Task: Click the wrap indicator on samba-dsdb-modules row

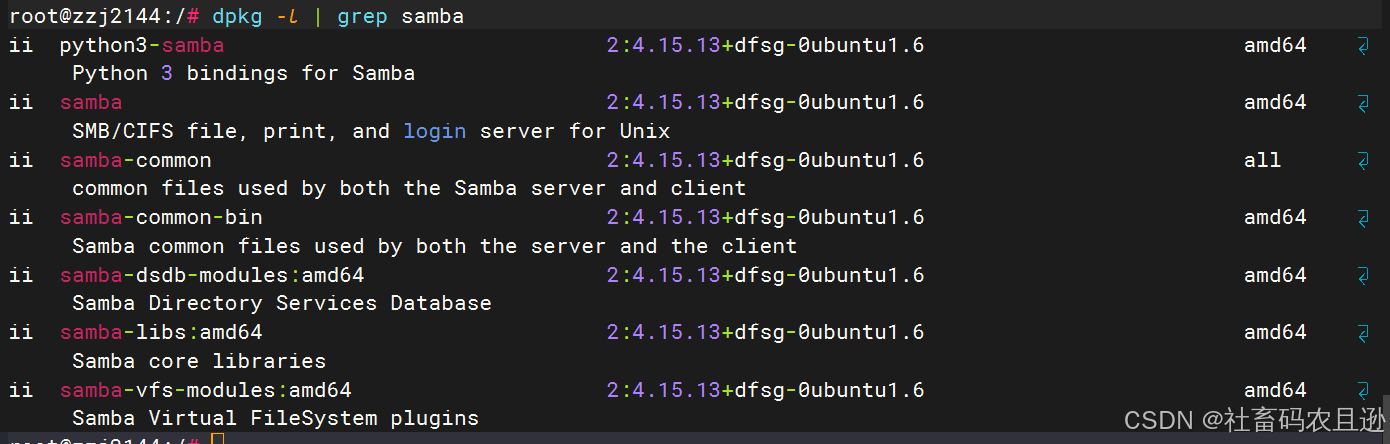Action: click(x=1363, y=276)
